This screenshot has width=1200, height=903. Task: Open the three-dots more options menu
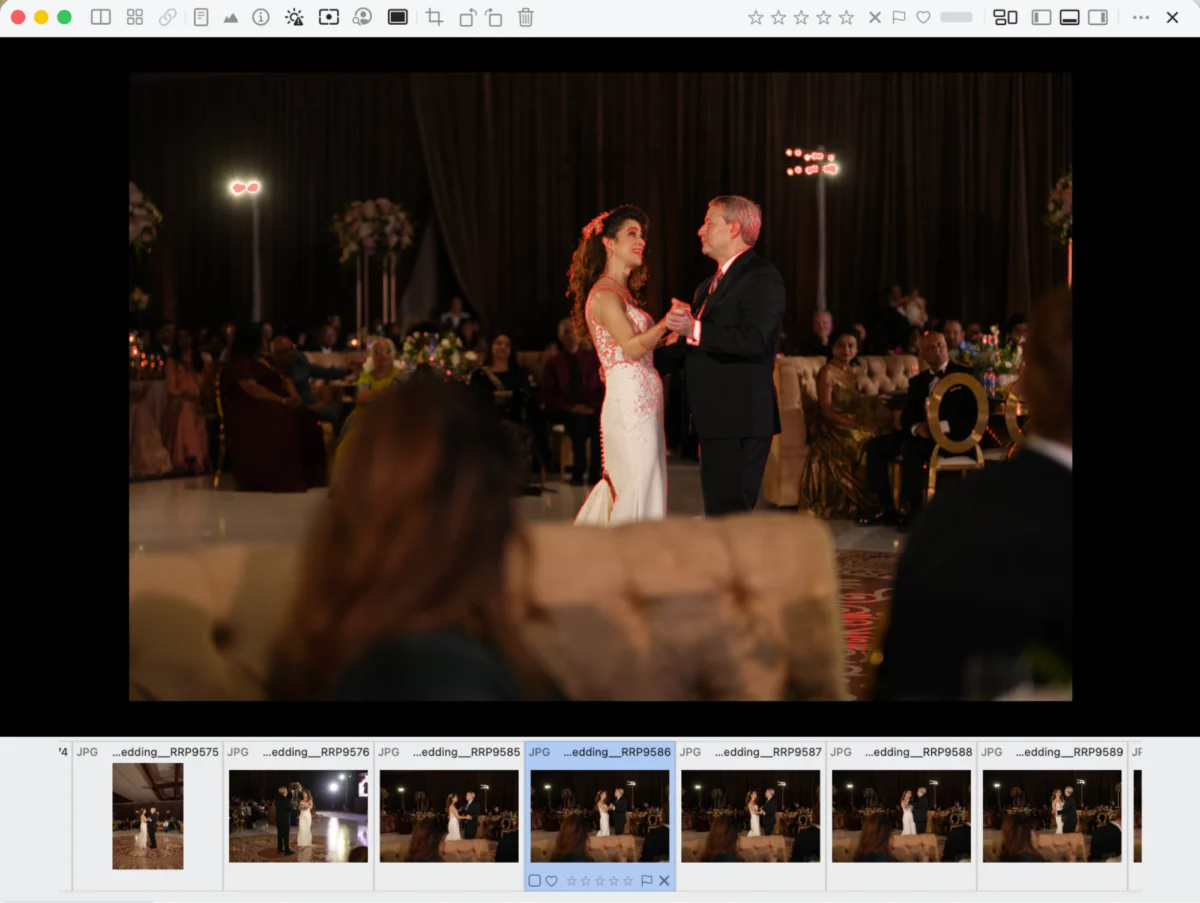pos(1141,17)
